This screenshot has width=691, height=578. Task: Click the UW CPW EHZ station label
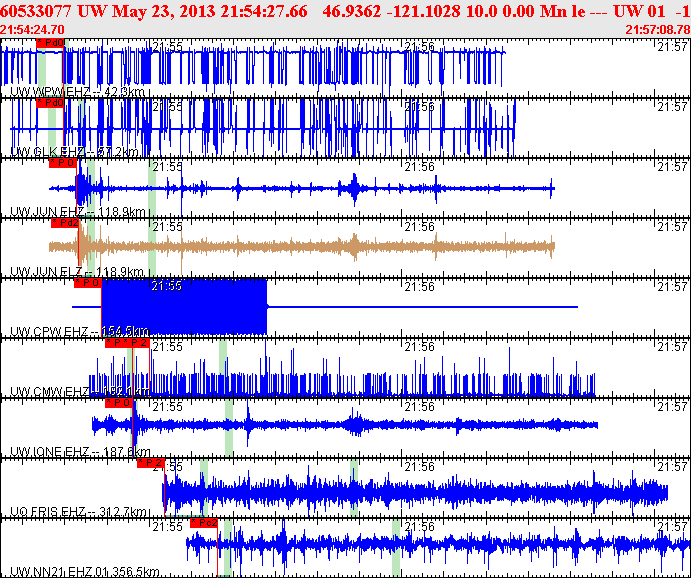[x=80, y=332]
